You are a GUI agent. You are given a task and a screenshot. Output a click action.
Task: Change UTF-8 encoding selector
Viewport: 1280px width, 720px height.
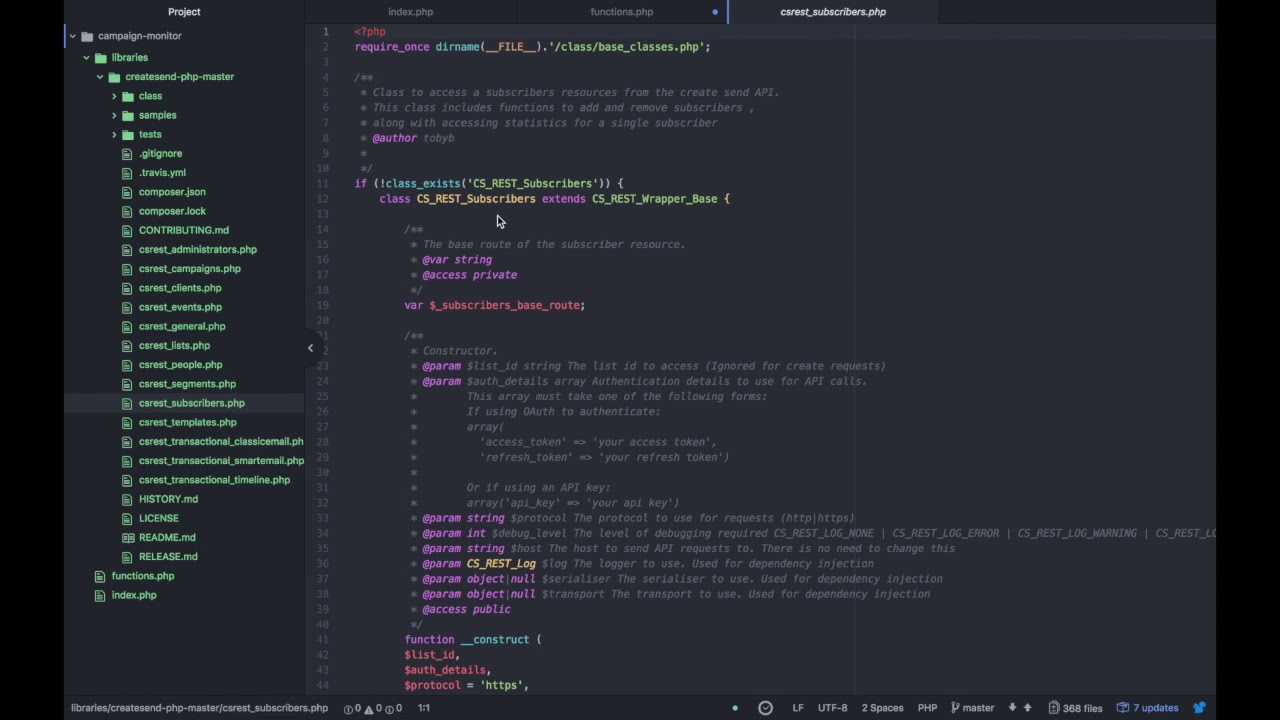tap(833, 708)
